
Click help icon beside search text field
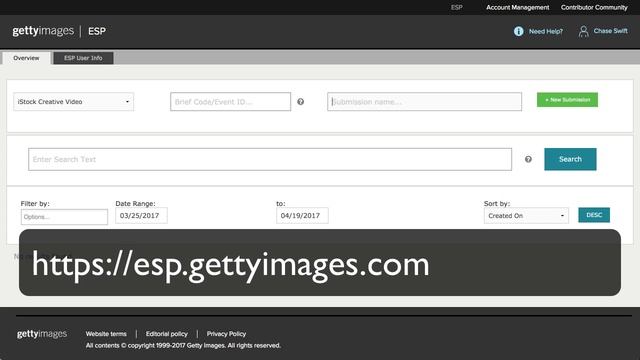pos(528,159)
